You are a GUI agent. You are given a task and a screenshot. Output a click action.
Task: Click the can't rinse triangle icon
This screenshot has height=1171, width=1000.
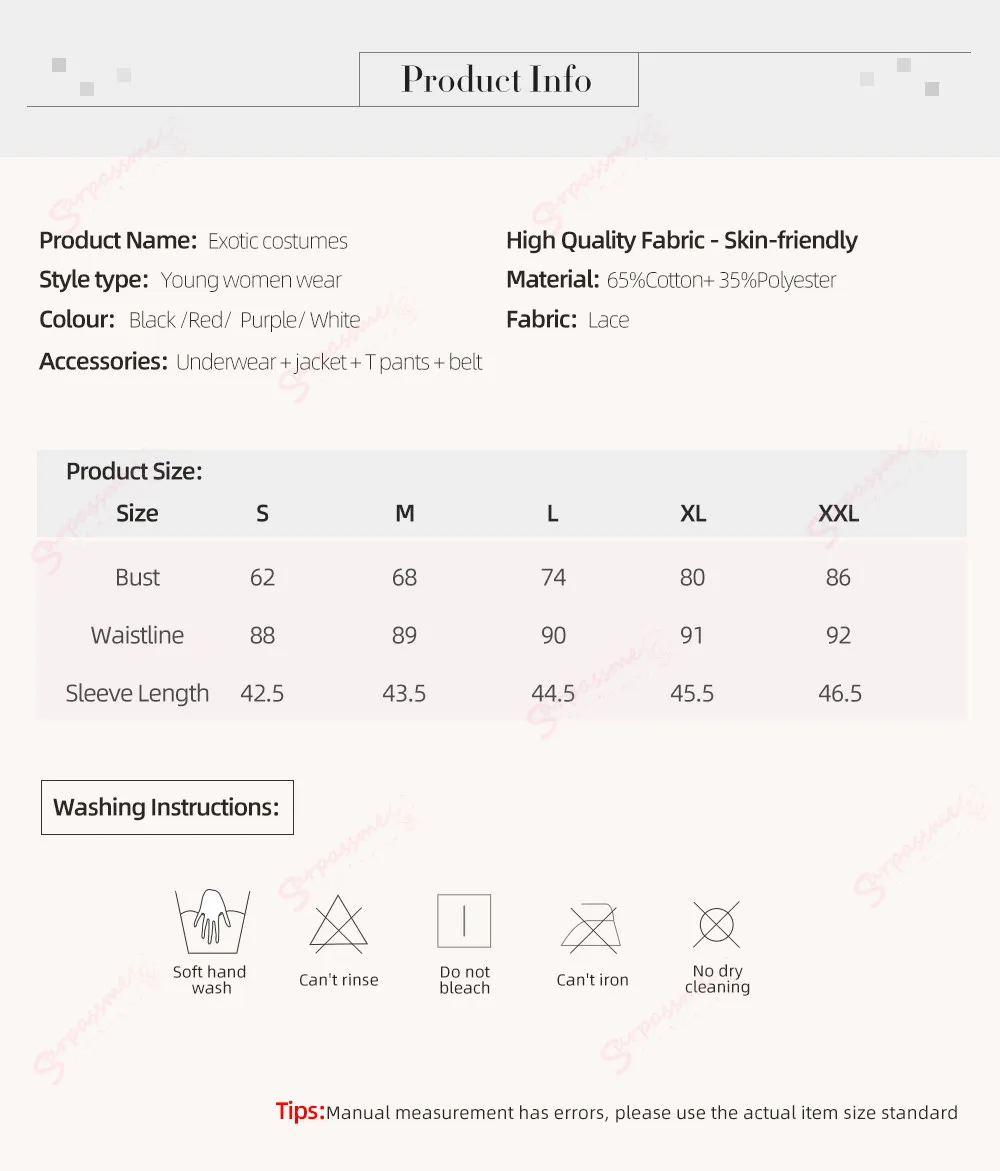coord(338,924)
